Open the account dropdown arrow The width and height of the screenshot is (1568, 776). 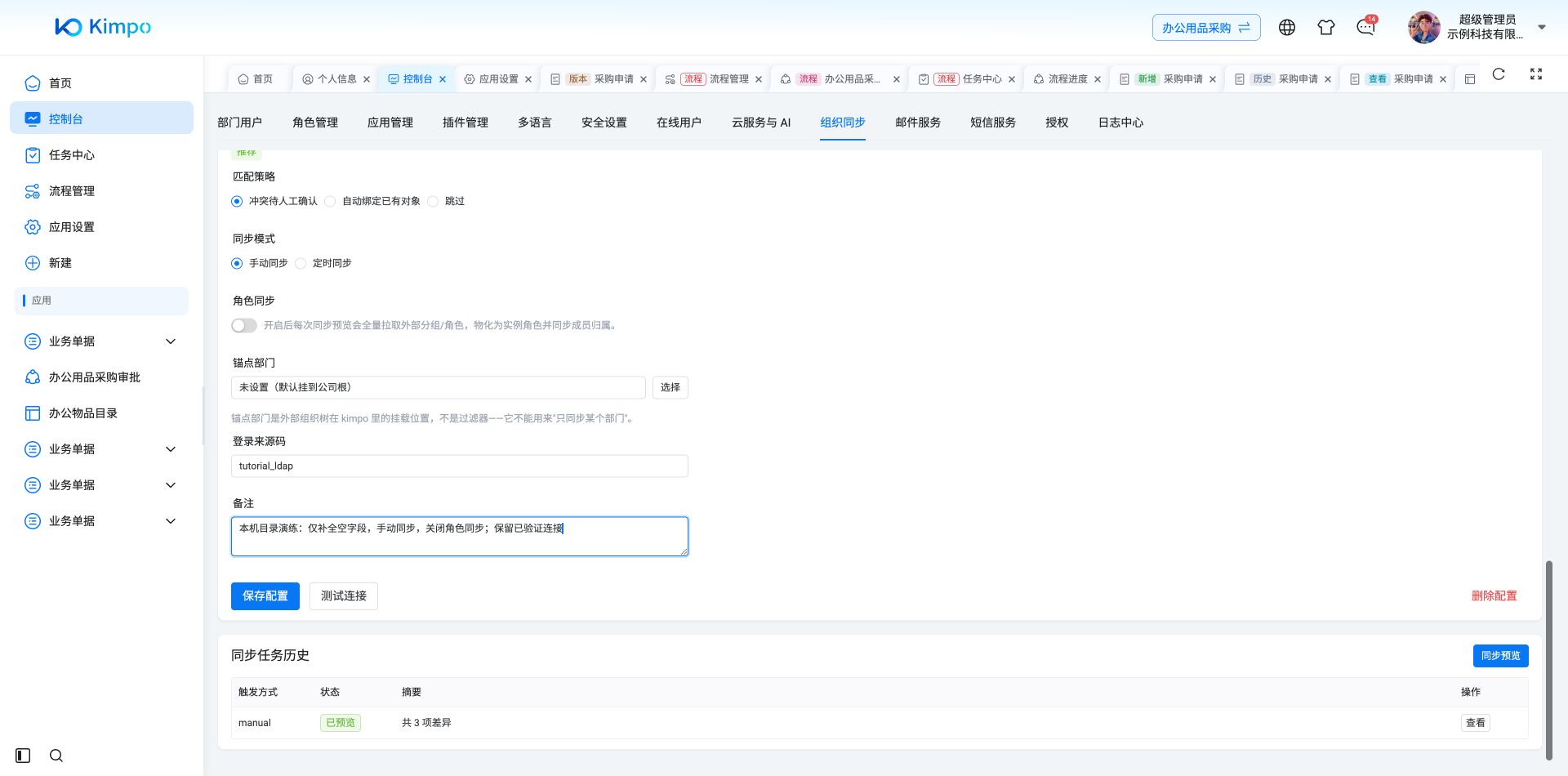pos(1542,27)
